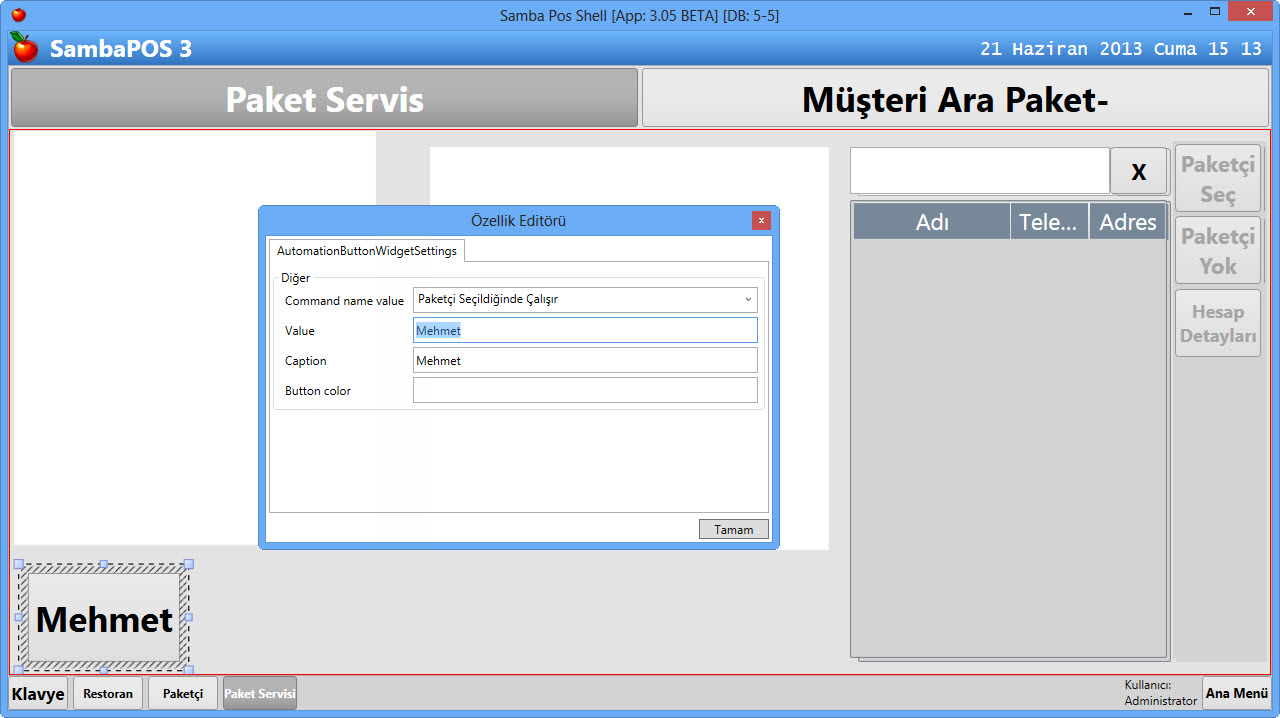The image size is (1280, 718).
Task: Confirm settings with the Tamam button
Action: point(733,528)
